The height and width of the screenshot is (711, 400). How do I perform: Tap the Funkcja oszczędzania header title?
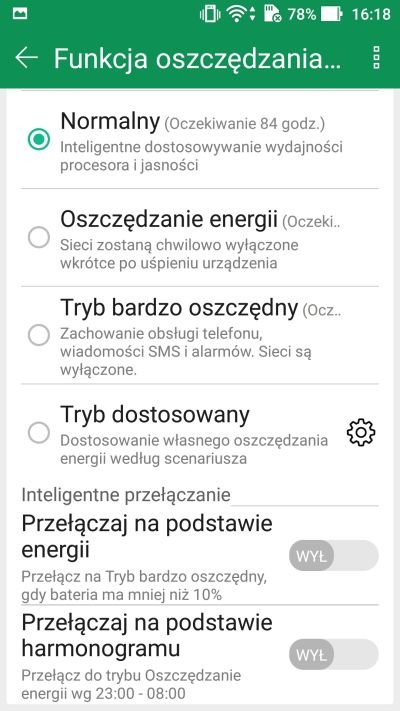[197, 58]
